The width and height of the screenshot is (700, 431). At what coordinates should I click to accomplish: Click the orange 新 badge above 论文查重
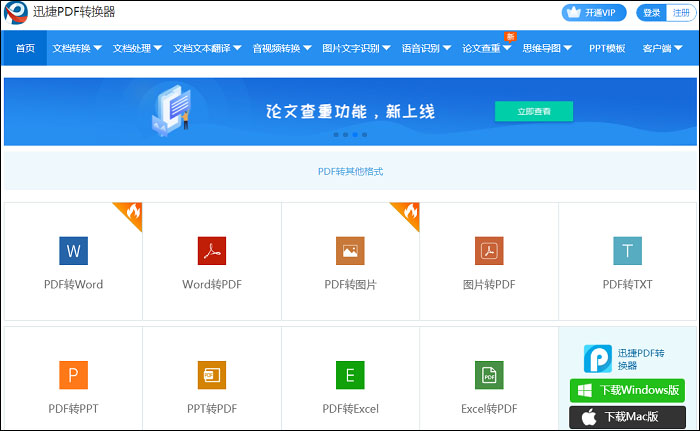coord(510,37)
